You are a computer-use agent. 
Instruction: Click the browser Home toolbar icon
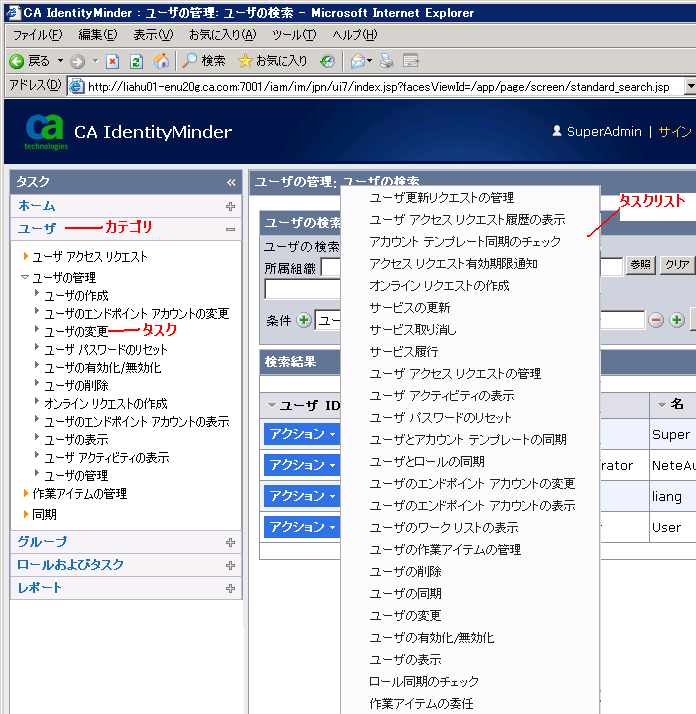coord(161,61)
